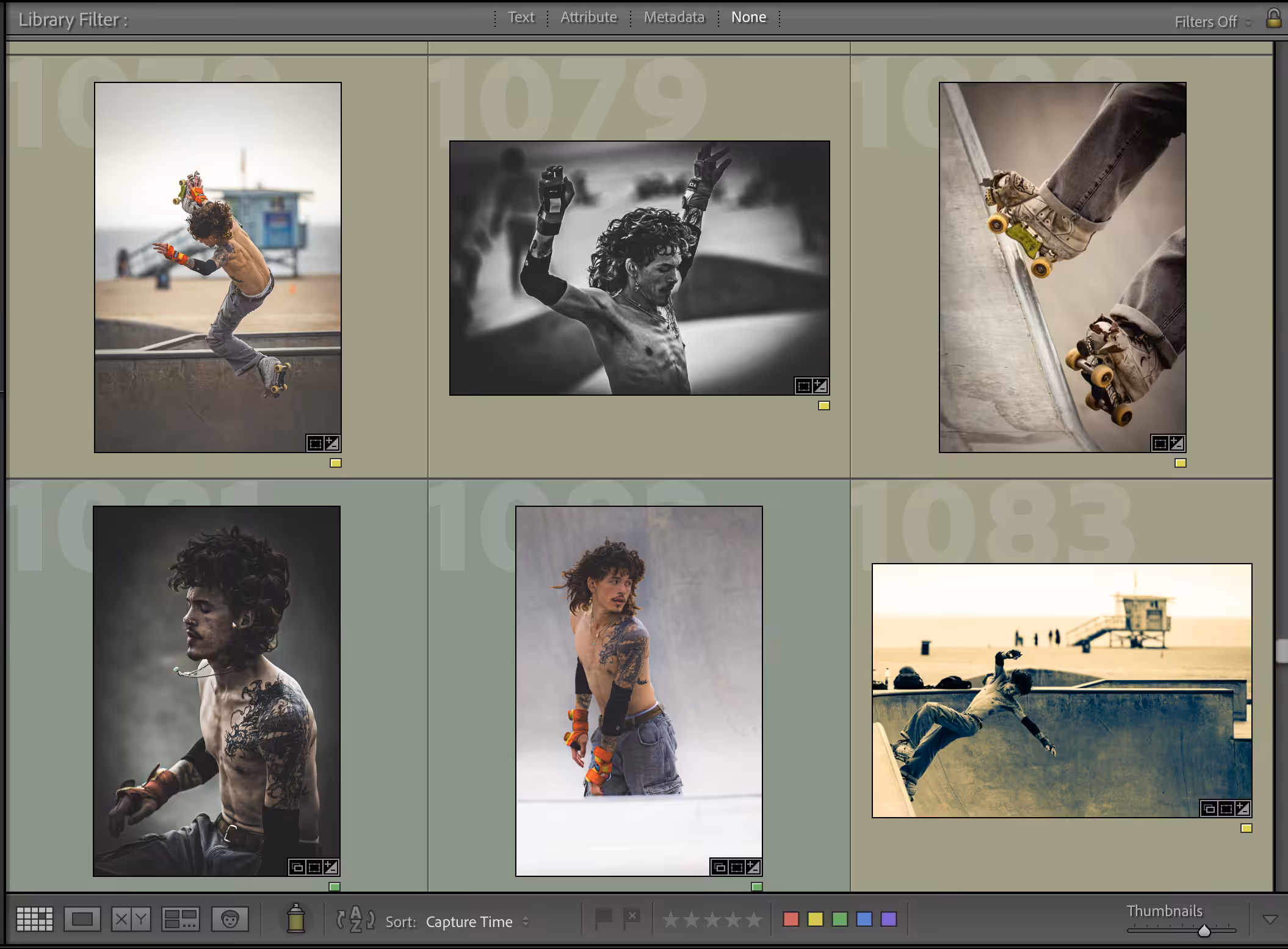This screenshot has height=949, width=1288.
Task: Switch to Loupe view
Action: (82, 919)
